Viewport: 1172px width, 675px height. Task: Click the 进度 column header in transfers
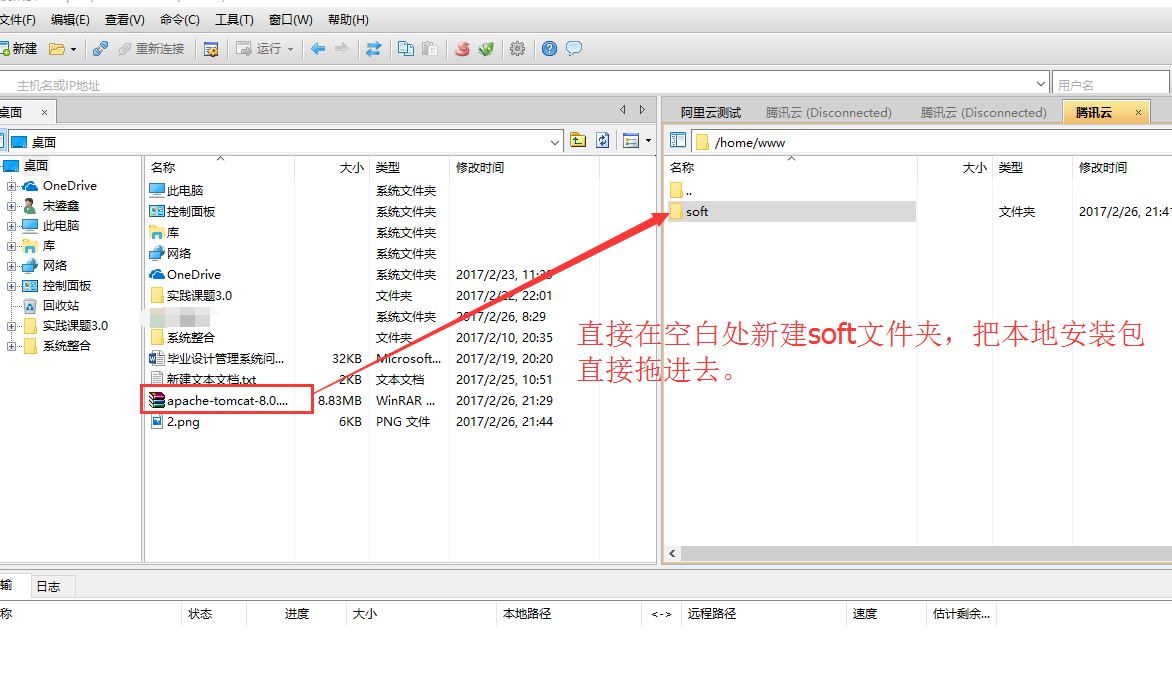(x=297, y=614)
